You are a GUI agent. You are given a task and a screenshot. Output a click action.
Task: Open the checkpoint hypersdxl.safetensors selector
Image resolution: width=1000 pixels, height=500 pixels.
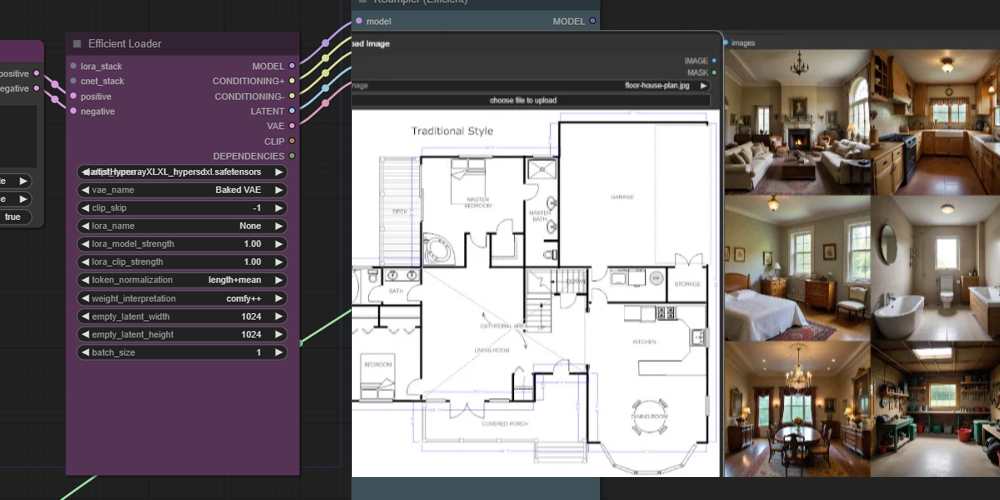tap(182, 172)
